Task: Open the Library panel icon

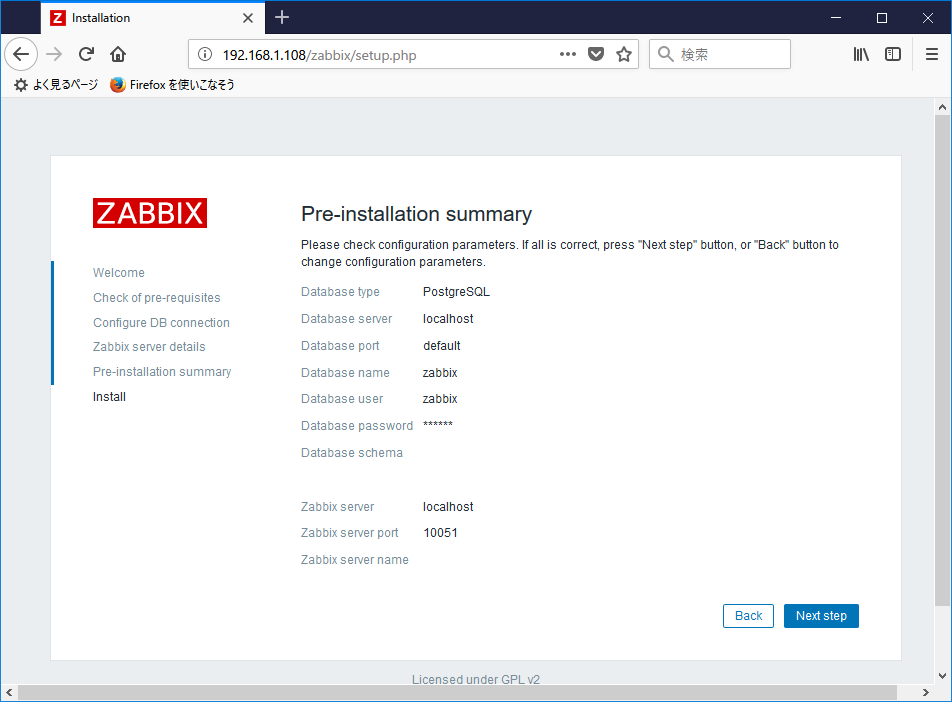Action: pyautogui.click(x=861, y=54)
